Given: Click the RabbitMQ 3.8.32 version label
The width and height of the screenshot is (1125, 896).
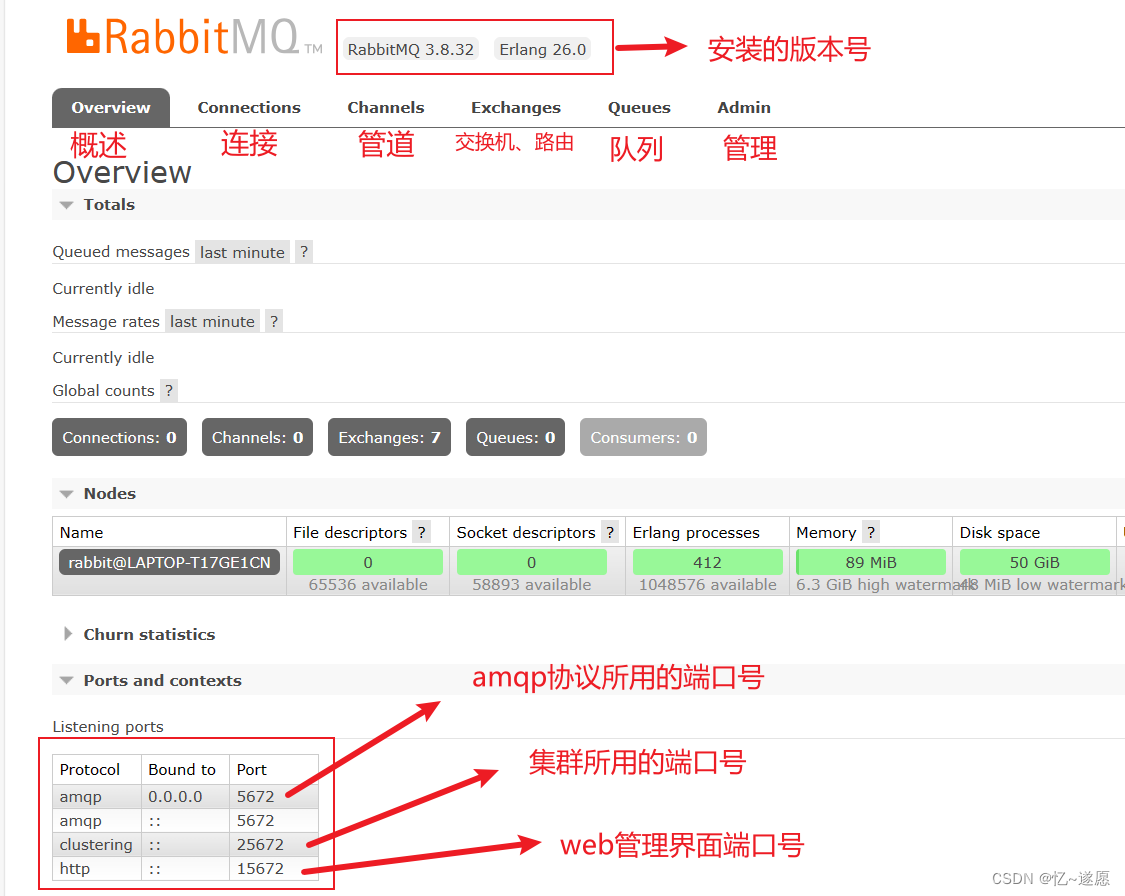Looking at the screenshot, I should (x=410, y=49).
